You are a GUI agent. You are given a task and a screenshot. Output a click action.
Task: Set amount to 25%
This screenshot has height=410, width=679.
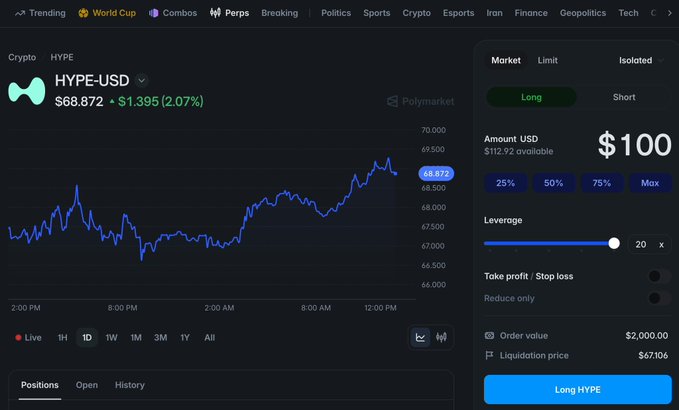pos(505,183)
